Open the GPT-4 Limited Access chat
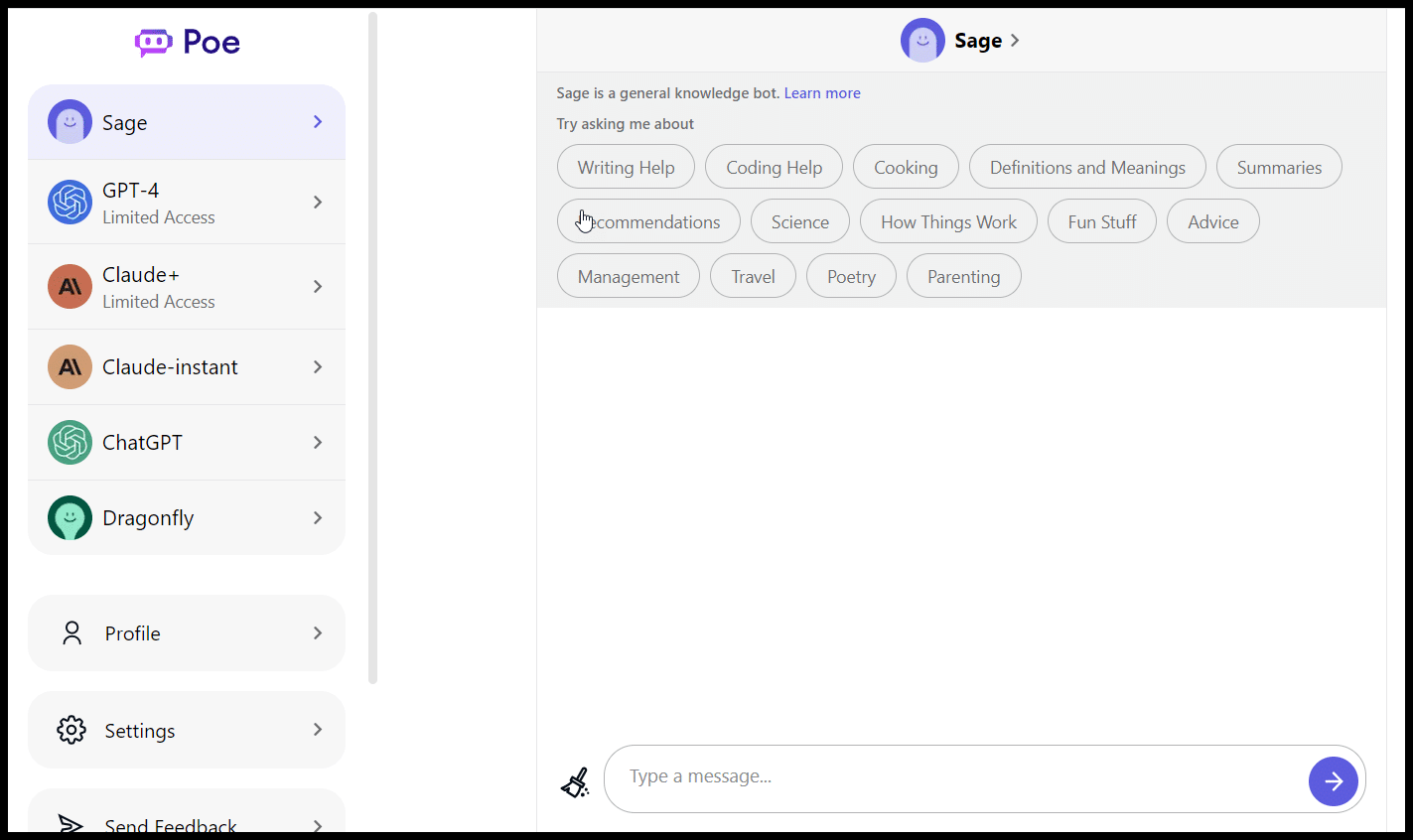Screen dimensions: 1413x840 (x=187, y=203)
